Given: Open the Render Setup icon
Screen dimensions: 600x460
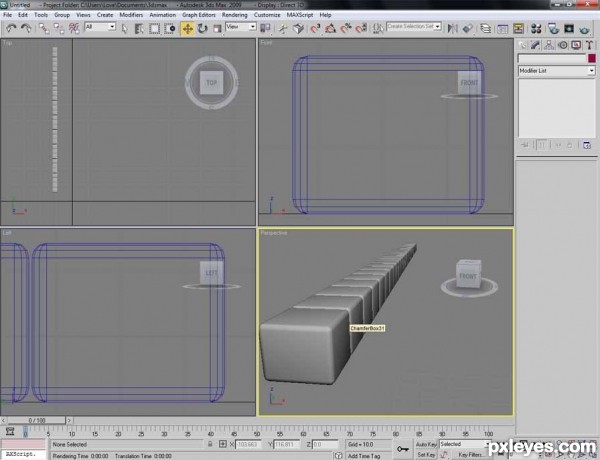Looking at the screenshot, I should 553,29.
